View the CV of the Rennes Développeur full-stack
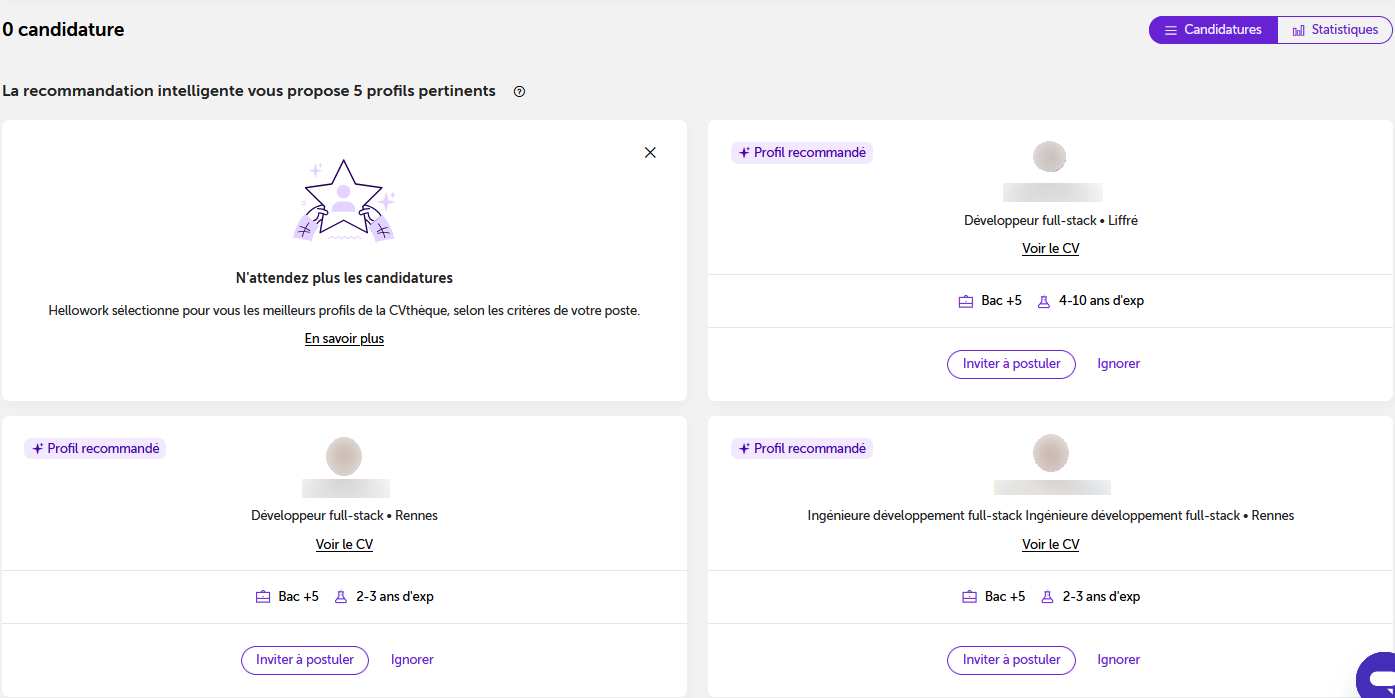 (x=344, y=545)
